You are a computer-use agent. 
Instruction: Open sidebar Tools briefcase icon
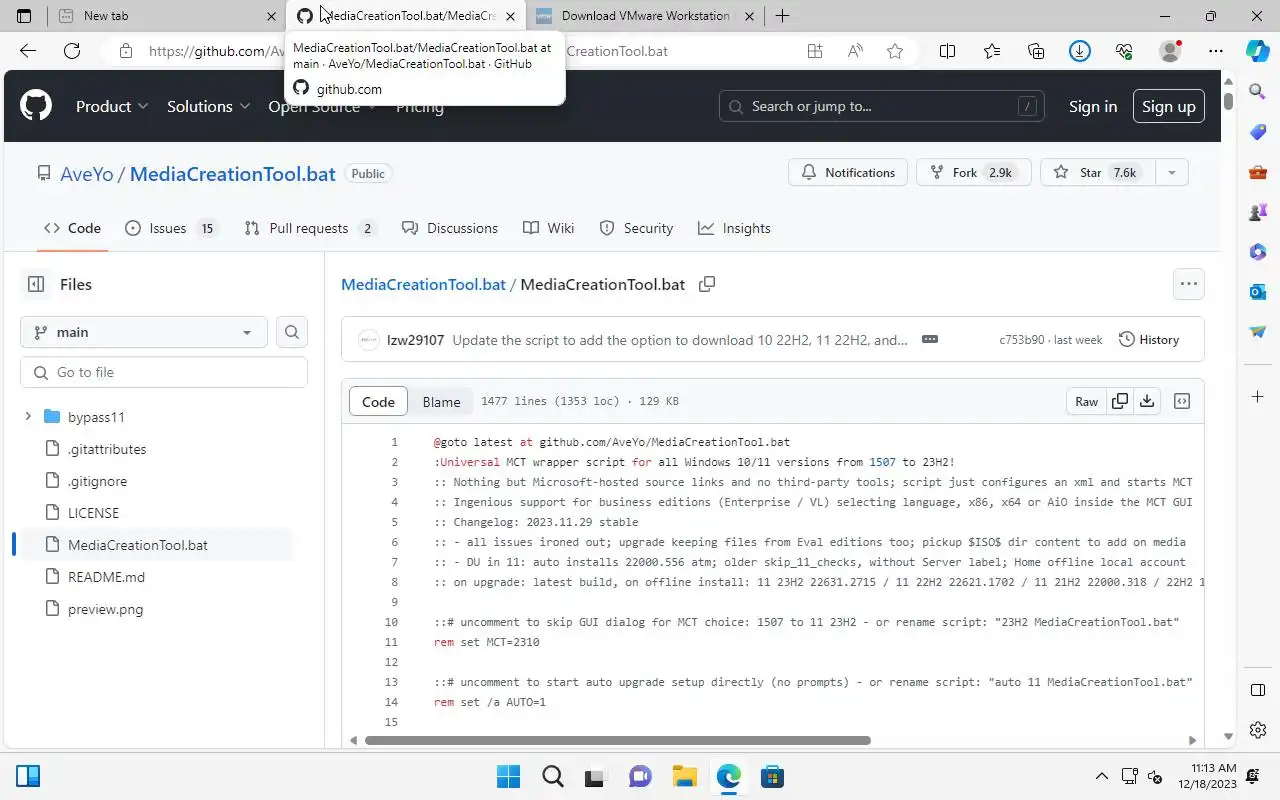tap(1258, 172)
